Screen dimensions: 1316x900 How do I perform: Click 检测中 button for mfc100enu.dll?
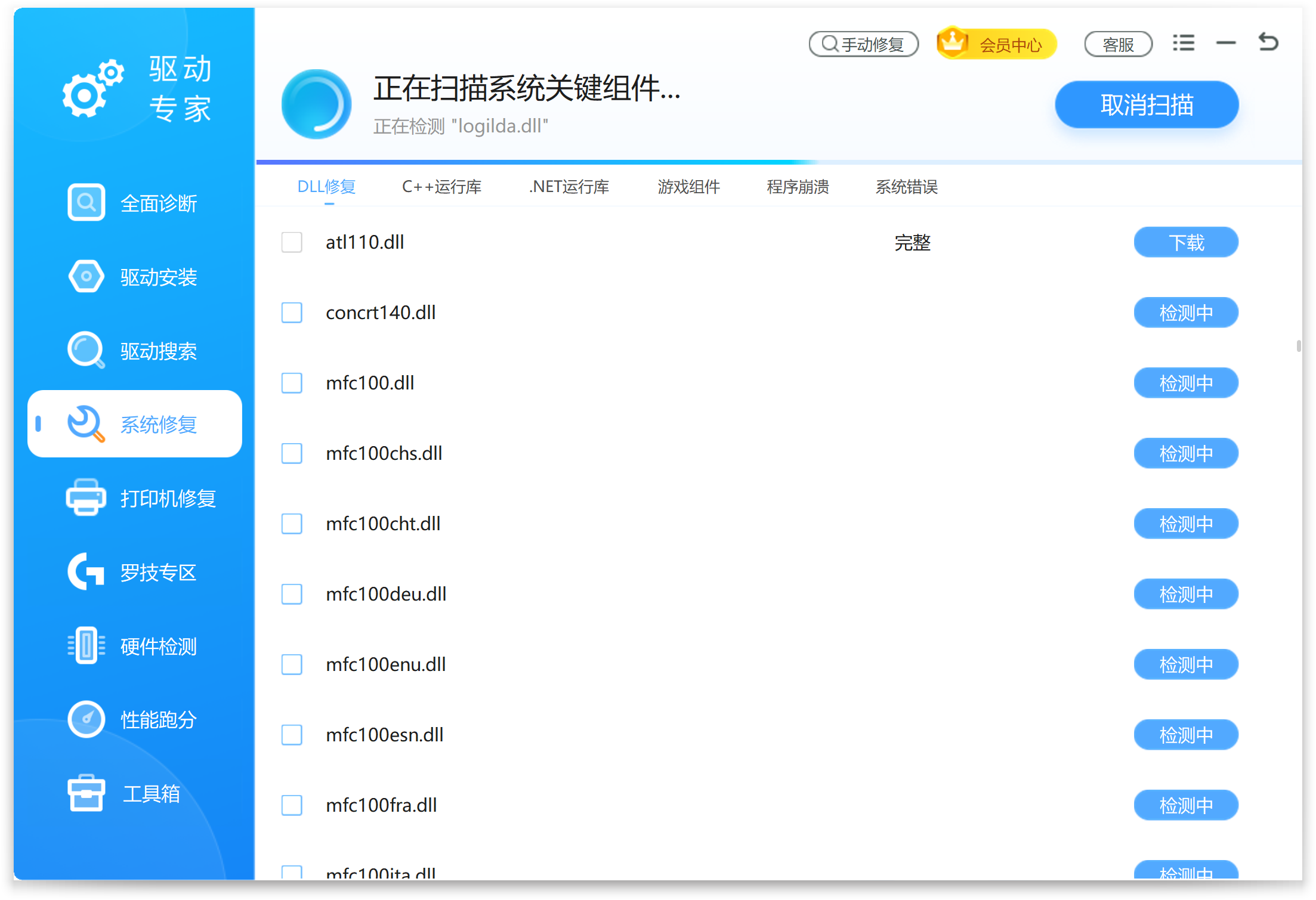(x=1186, y=664)
